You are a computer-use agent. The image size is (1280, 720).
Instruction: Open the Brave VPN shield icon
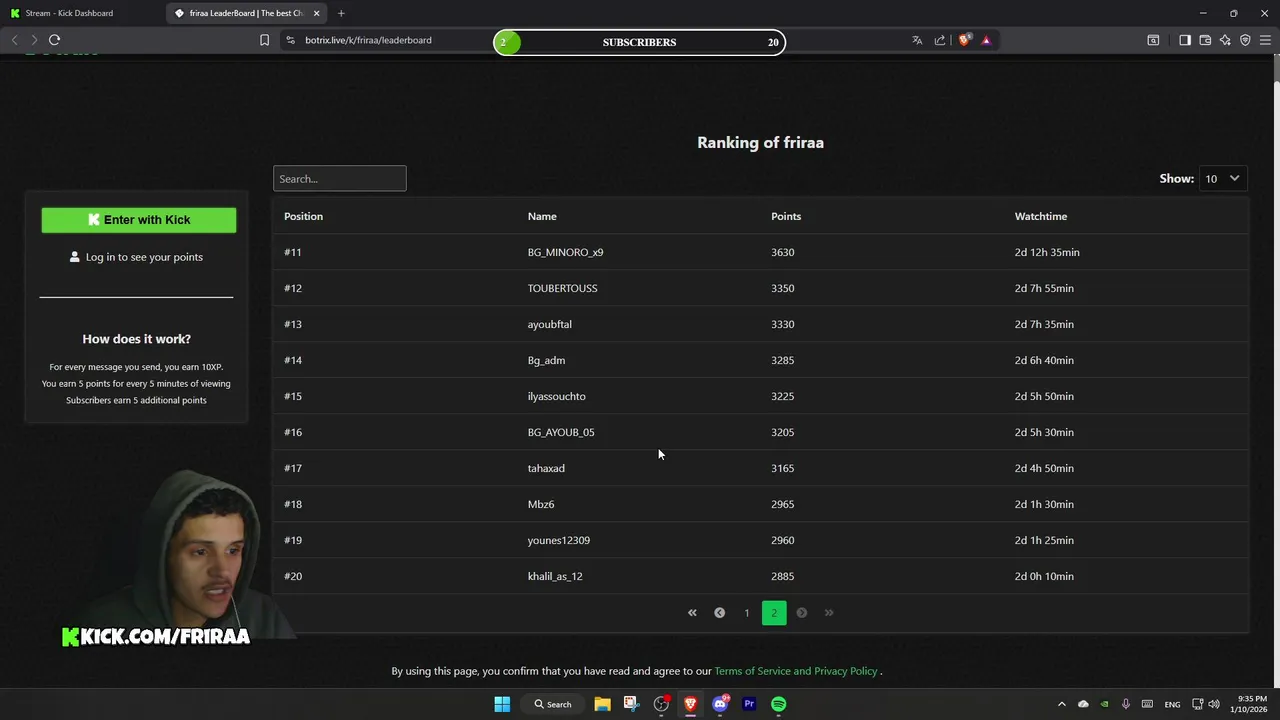1245,40
